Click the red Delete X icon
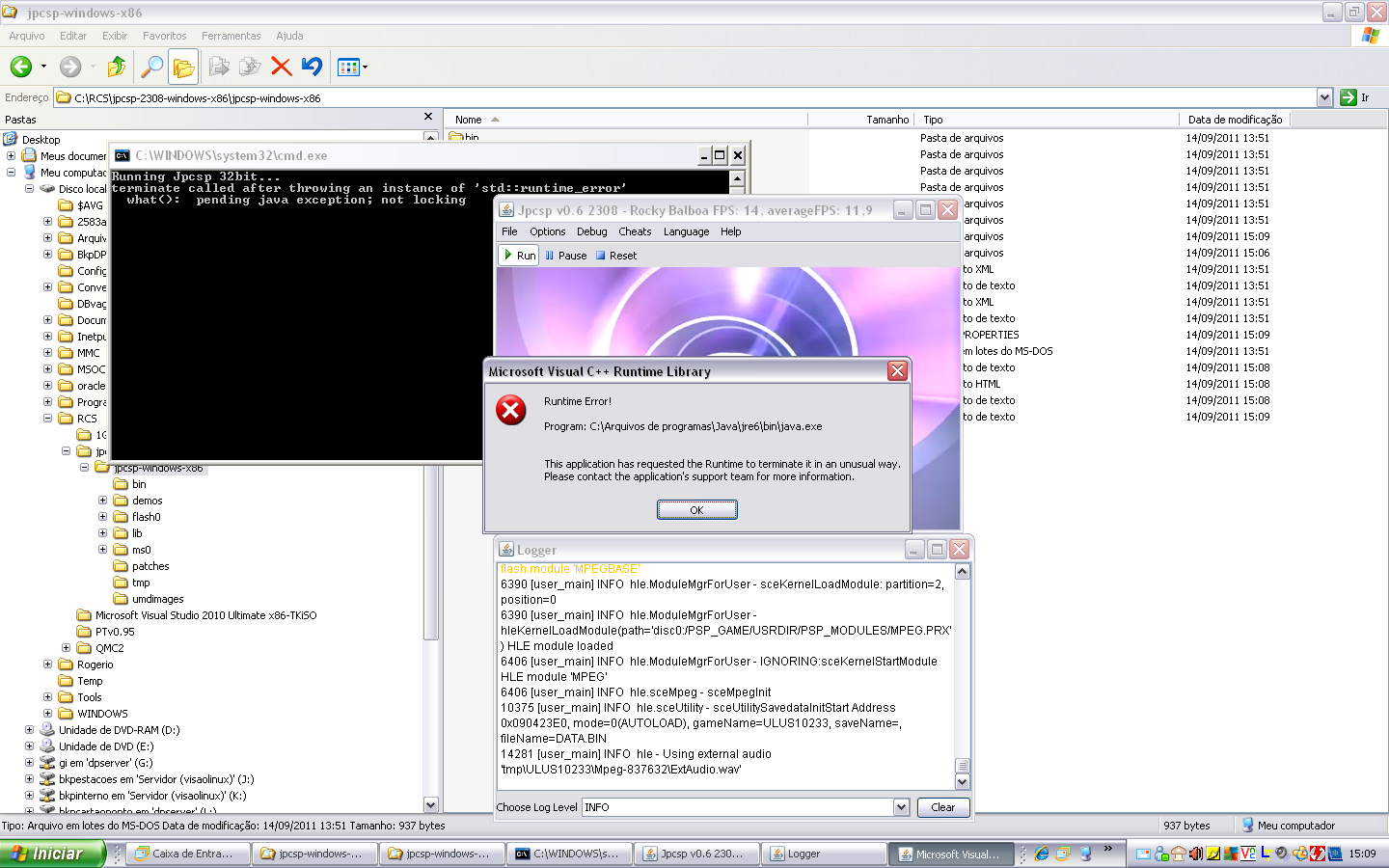1389x868 pixels. 281,67
